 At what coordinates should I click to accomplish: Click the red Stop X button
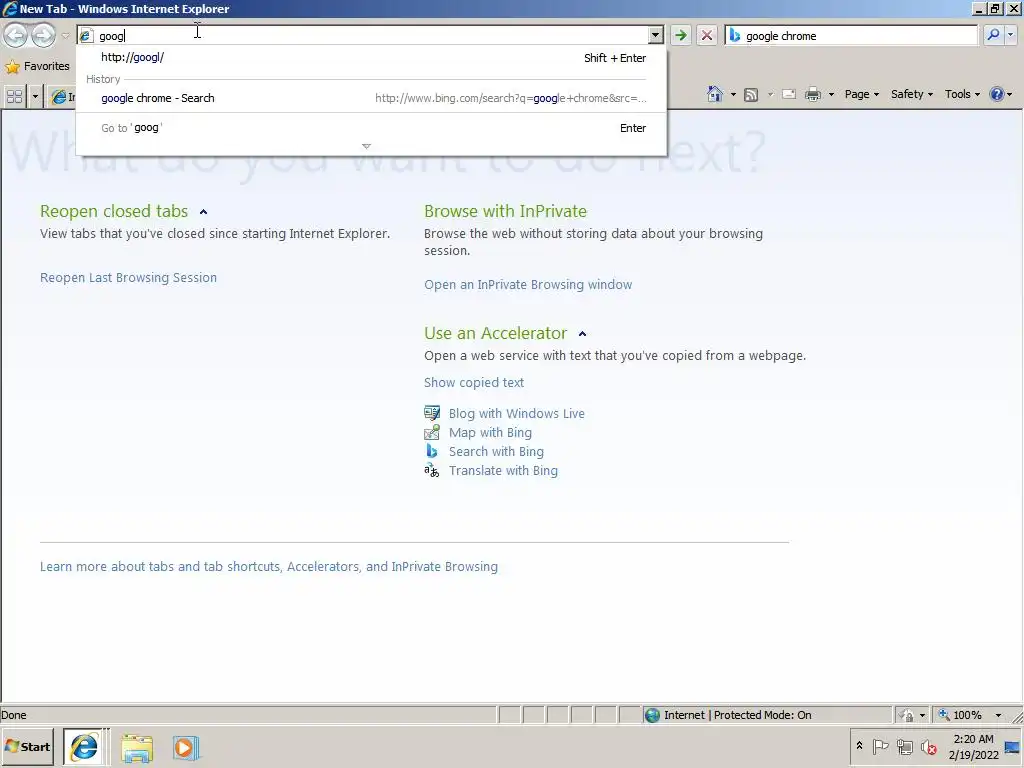click(707, 35)
